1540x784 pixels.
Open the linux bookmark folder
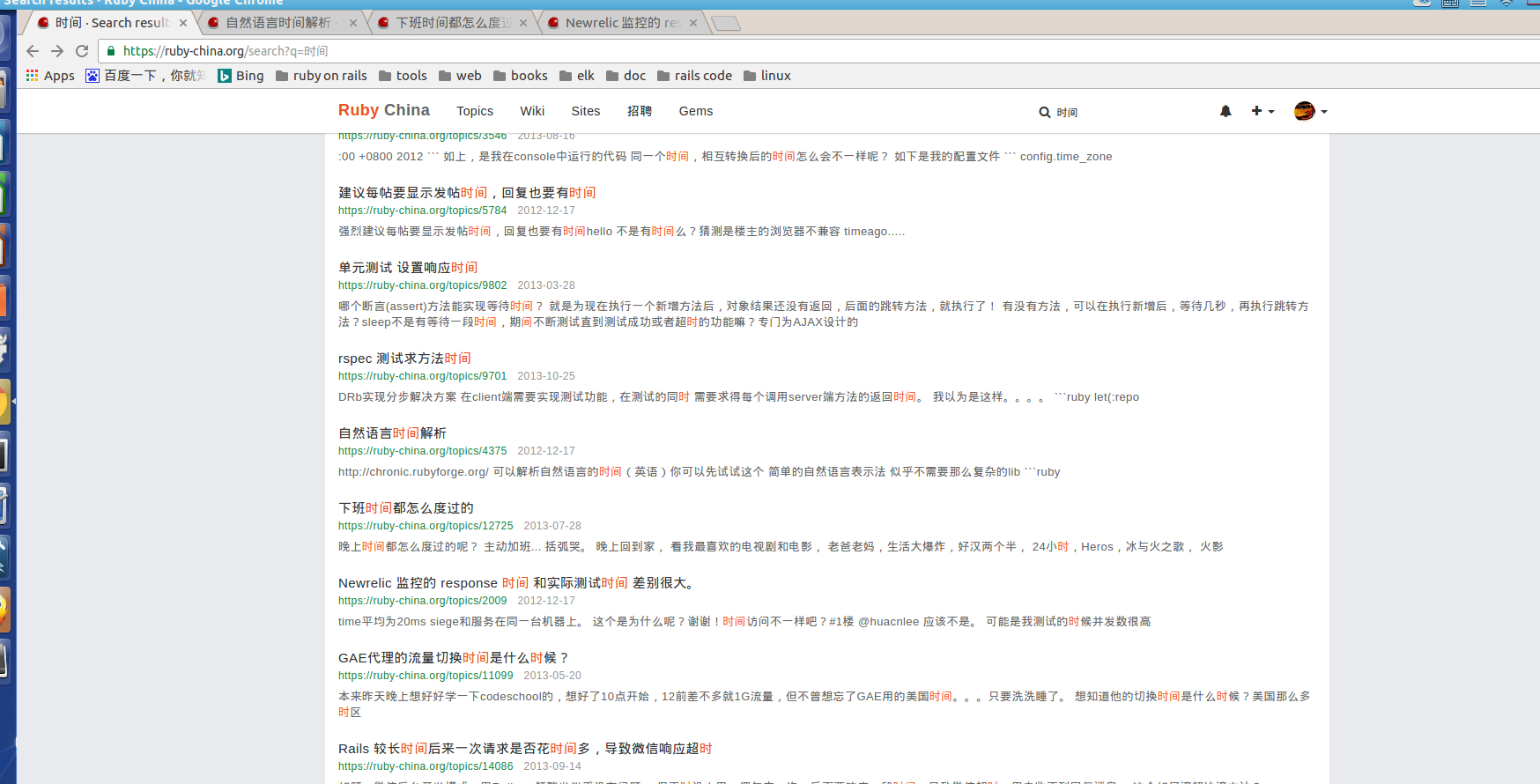point(767,76)
